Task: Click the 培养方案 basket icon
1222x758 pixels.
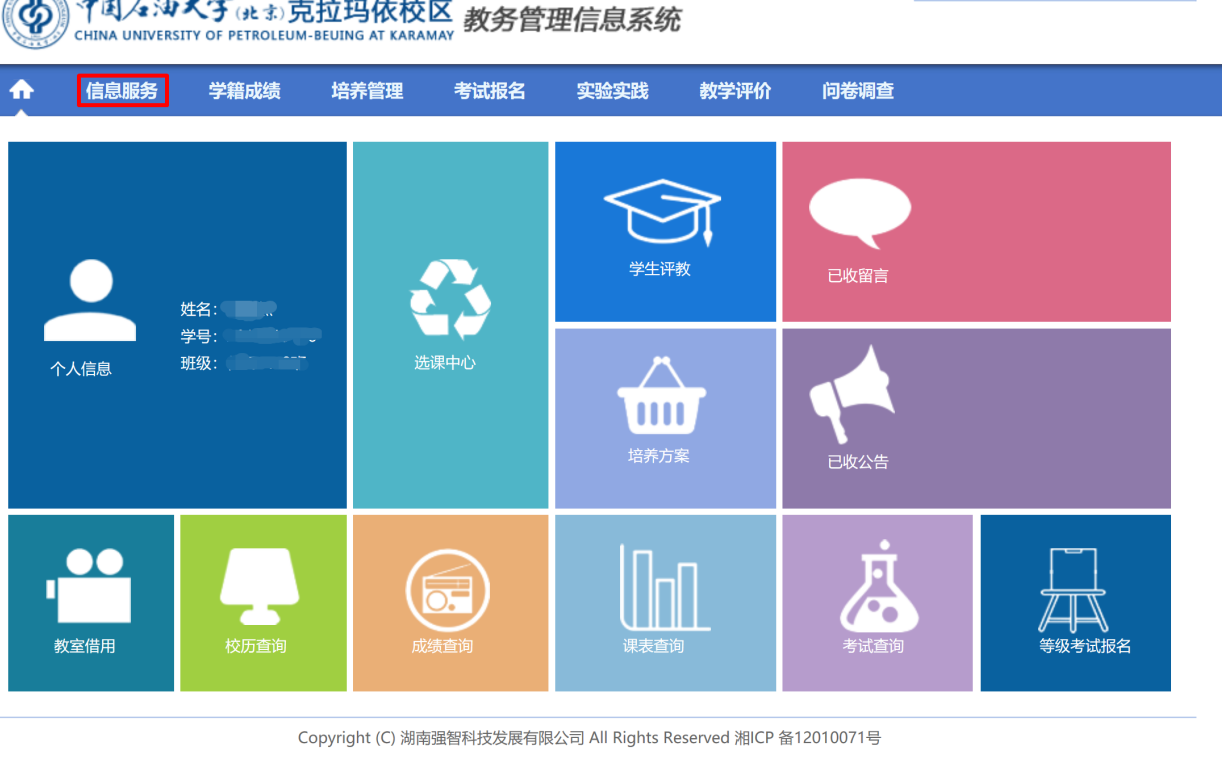Action: [661, 397]
